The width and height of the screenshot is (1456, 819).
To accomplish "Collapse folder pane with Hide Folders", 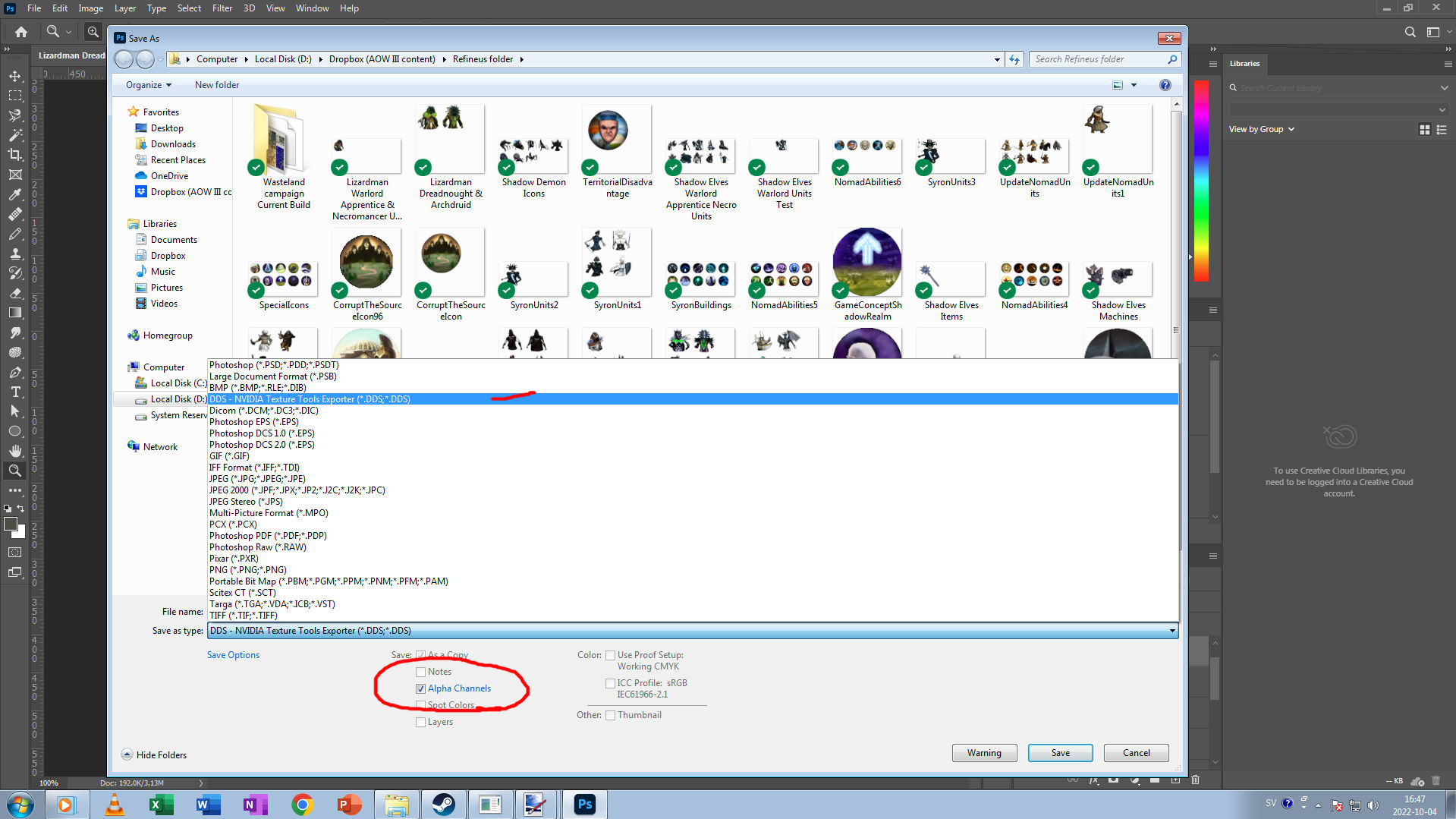I will point(154,755).
